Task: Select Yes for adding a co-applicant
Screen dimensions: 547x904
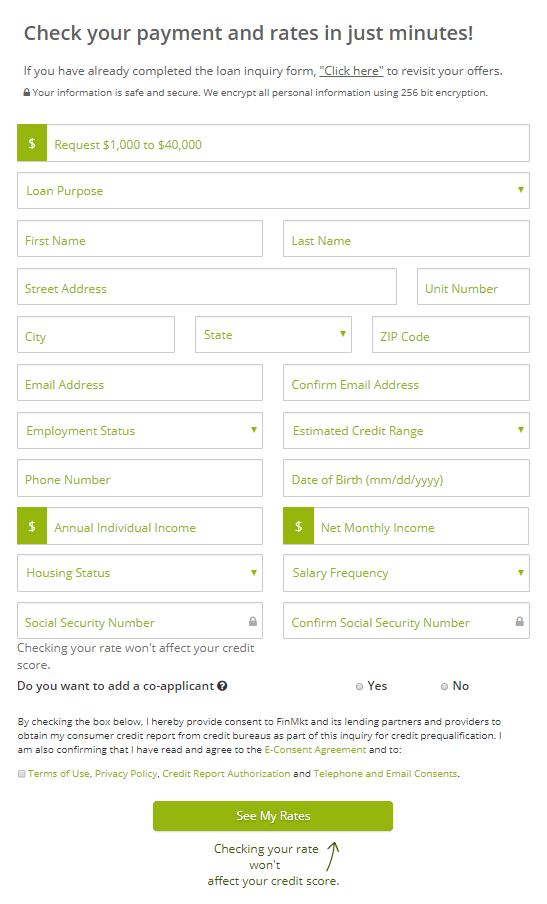Action: coord(360,687)
